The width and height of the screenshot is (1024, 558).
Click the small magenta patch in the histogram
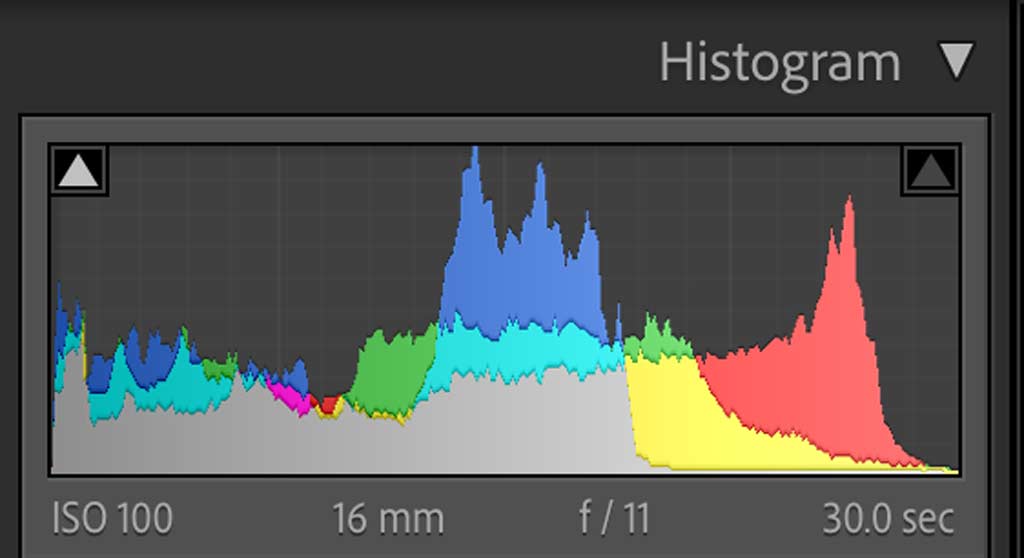[x=291, y=398]
